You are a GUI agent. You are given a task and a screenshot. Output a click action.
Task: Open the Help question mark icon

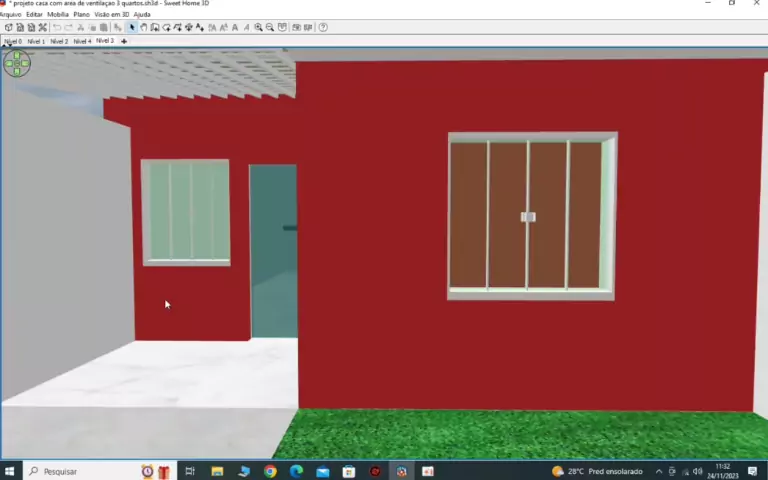coord(323,27)
